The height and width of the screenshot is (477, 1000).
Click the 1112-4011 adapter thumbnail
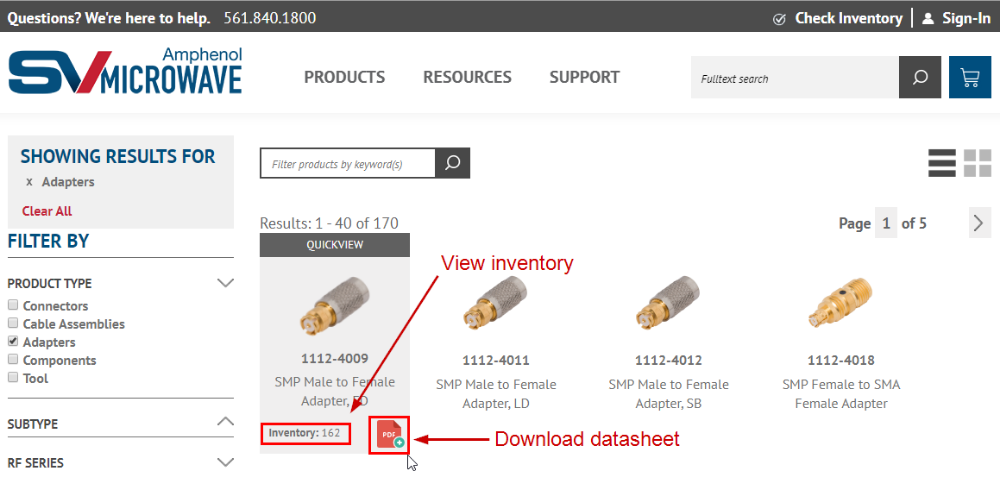tap(496, 305)
